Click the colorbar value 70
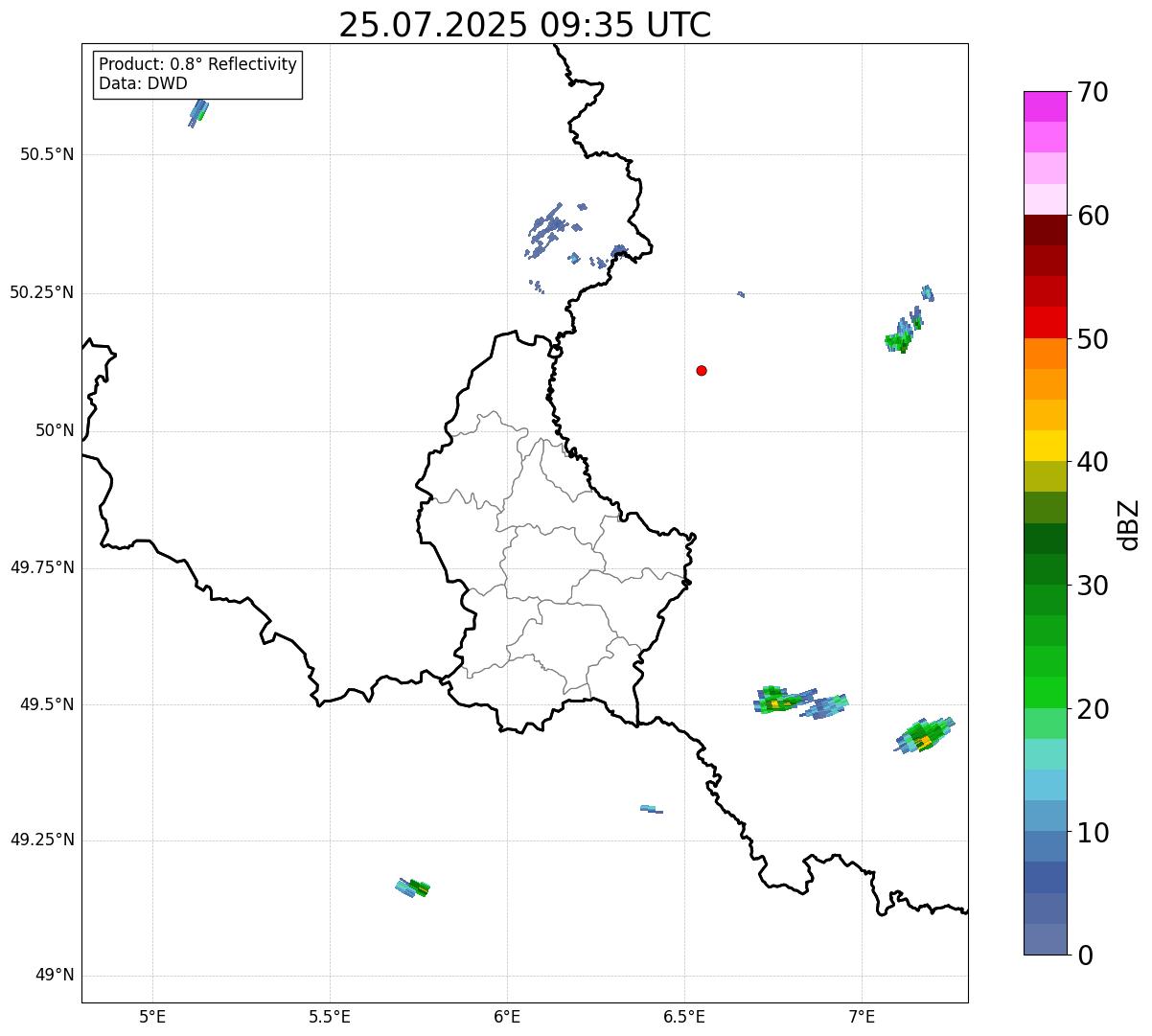This screenshot has width=1152, height=1036. [x=1093, y=92]
